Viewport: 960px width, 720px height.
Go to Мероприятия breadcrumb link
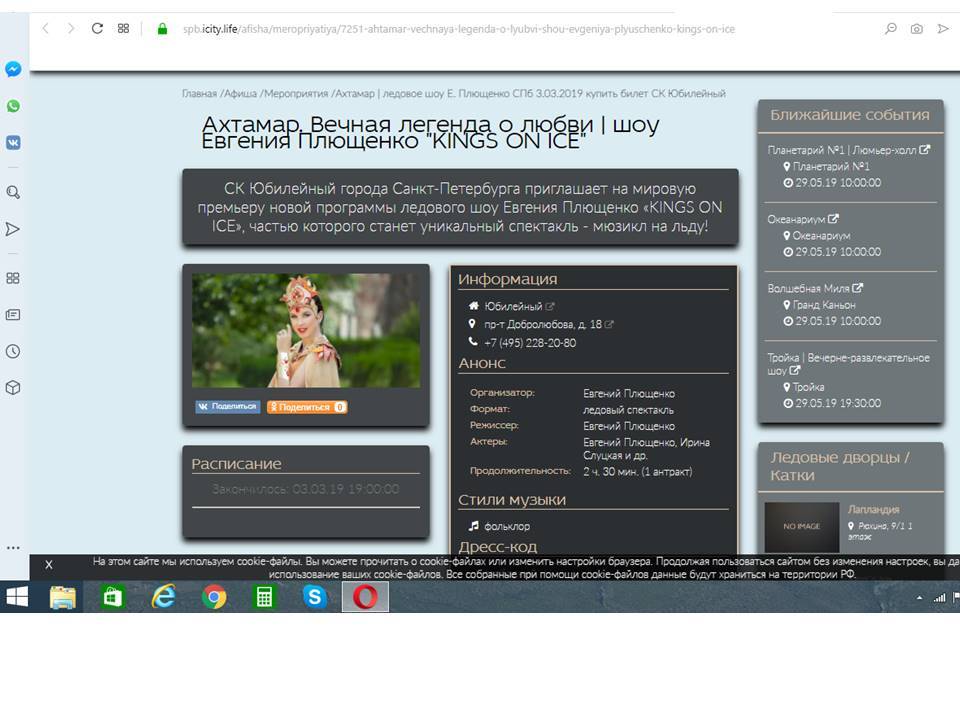pos(296,94)
